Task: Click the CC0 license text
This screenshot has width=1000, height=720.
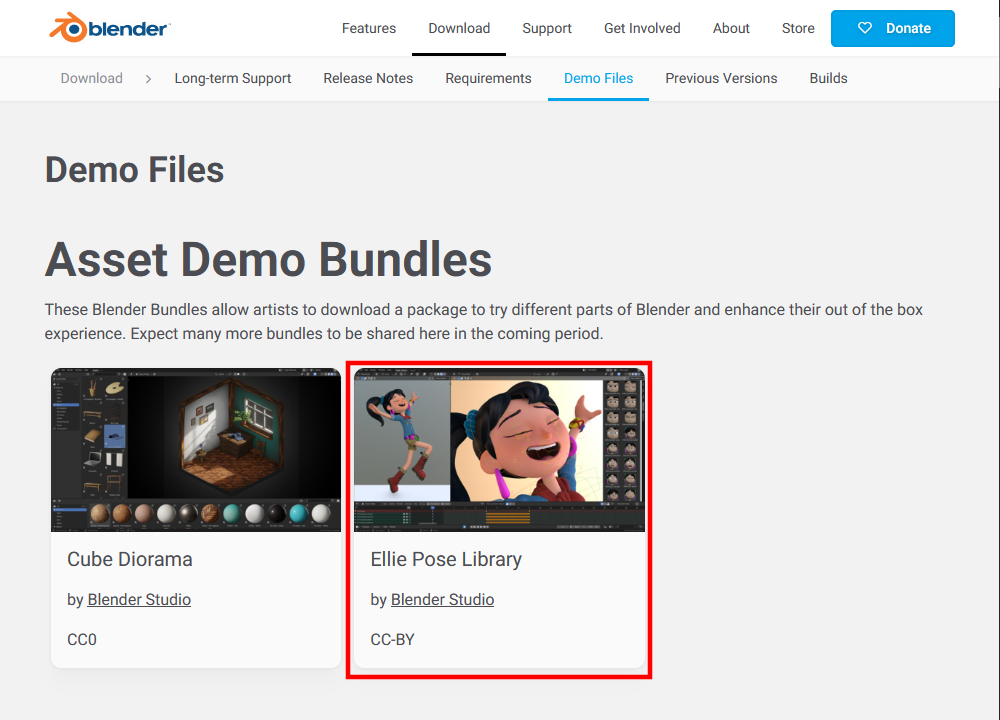Action: [x=82, y=640]
